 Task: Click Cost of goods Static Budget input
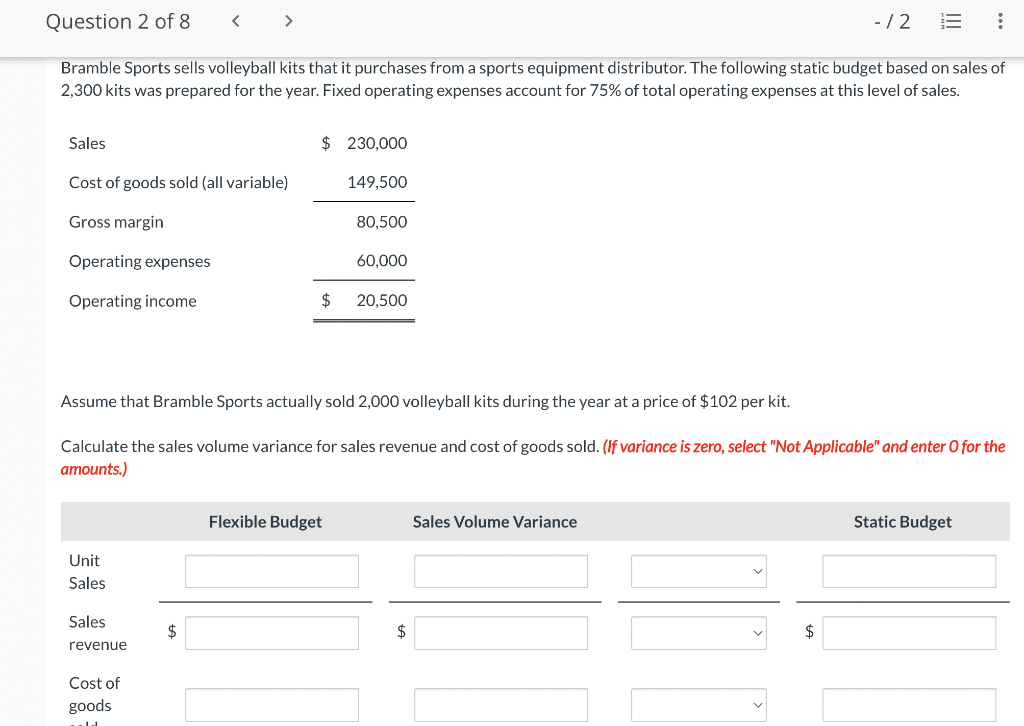click(x=909, y=704)
